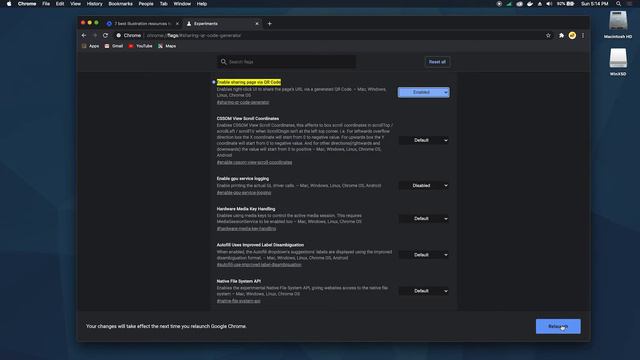
Task: Open Chrome's three-dot menu
Action: (583, 36)
